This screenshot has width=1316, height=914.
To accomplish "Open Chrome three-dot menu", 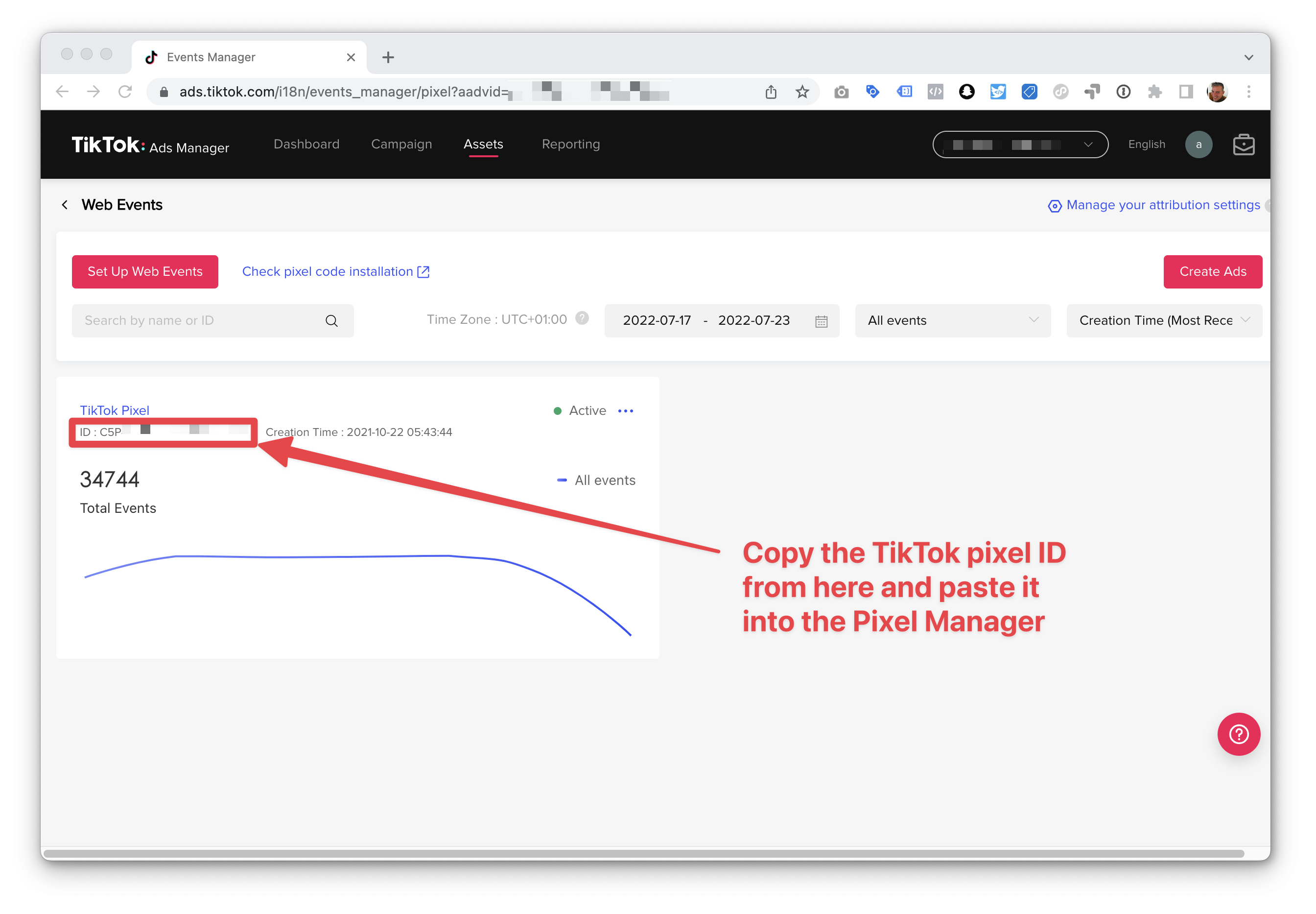I will tap(1248, 92).
